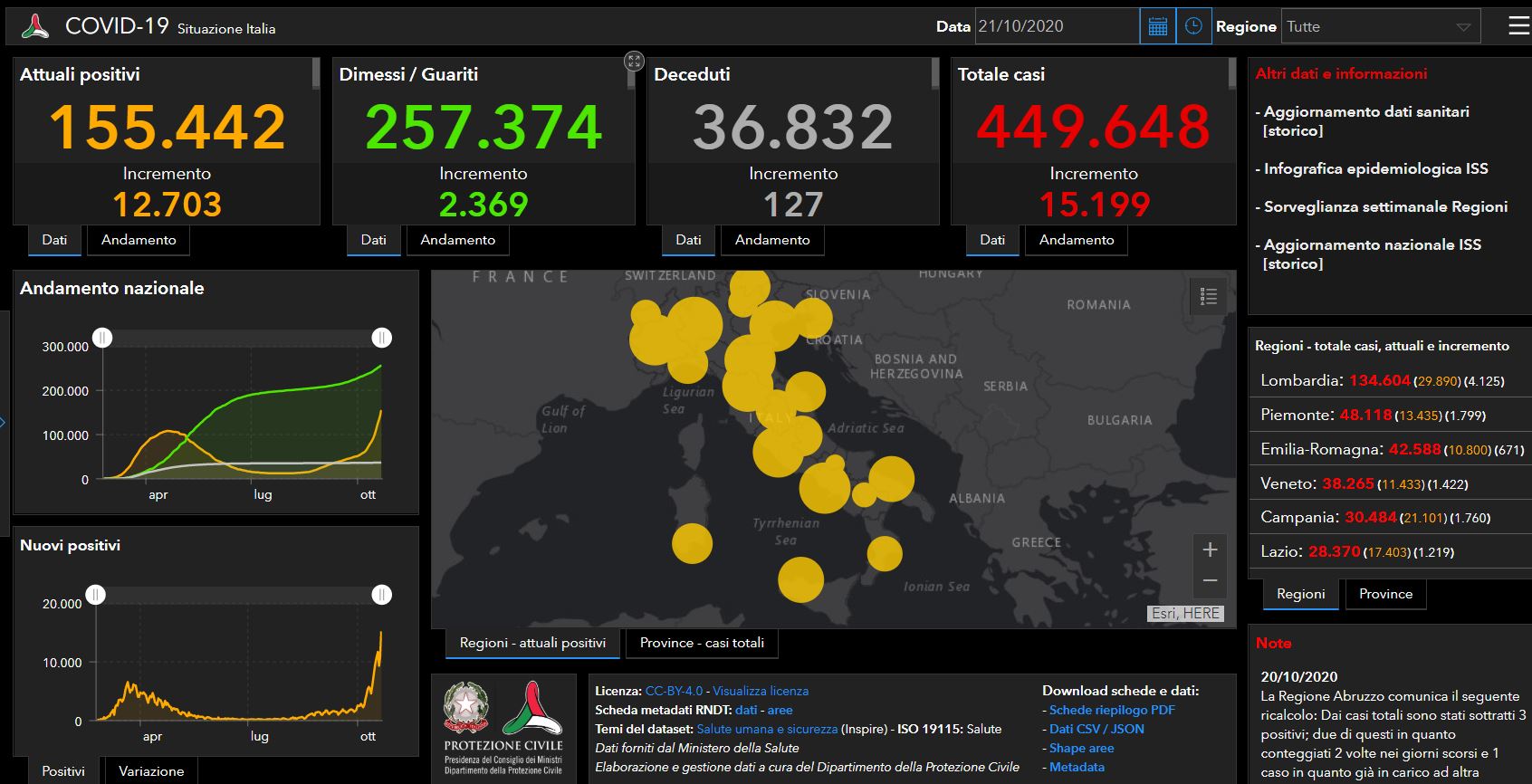This screenshot has height=784, width=1532.
Task: Open the map legend list icon
Action: coord(1208,296)
